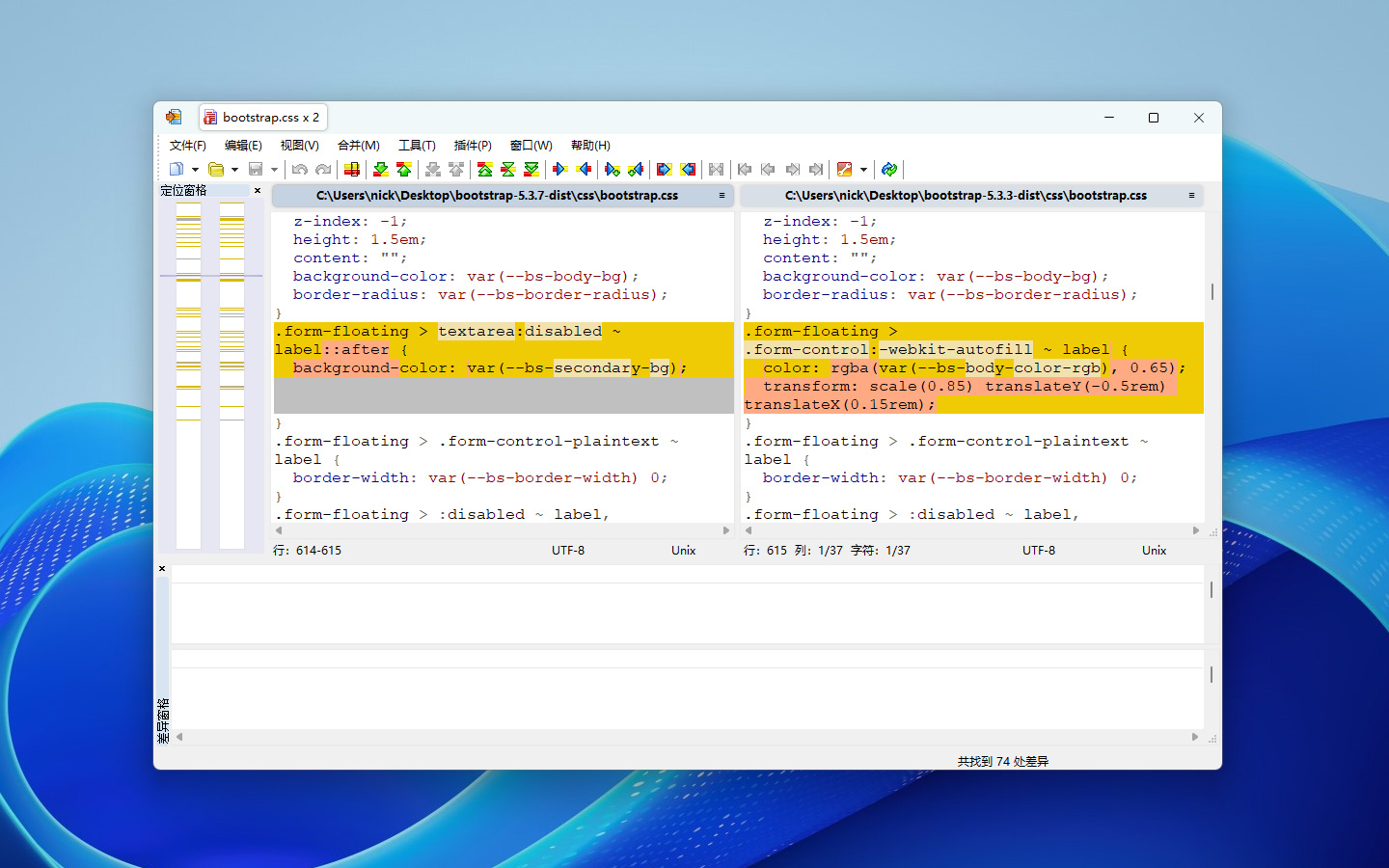1389x868 pixels.
Task: Go to First Difference icon
Action: point(485,170)
